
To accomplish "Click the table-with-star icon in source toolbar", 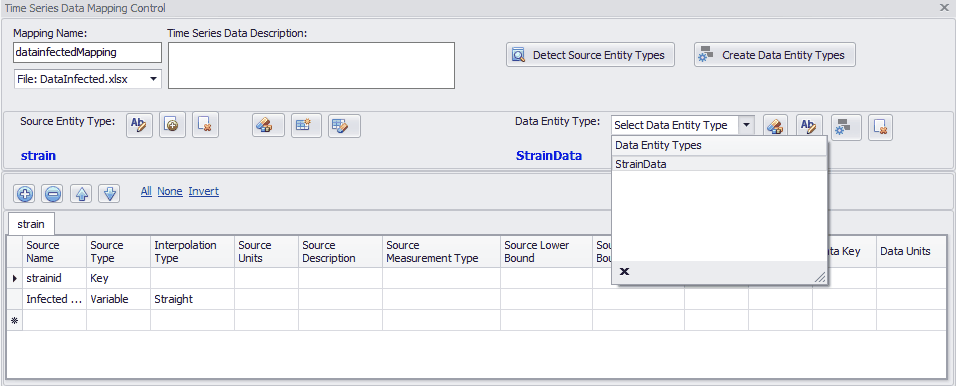I will pos(307,126).
